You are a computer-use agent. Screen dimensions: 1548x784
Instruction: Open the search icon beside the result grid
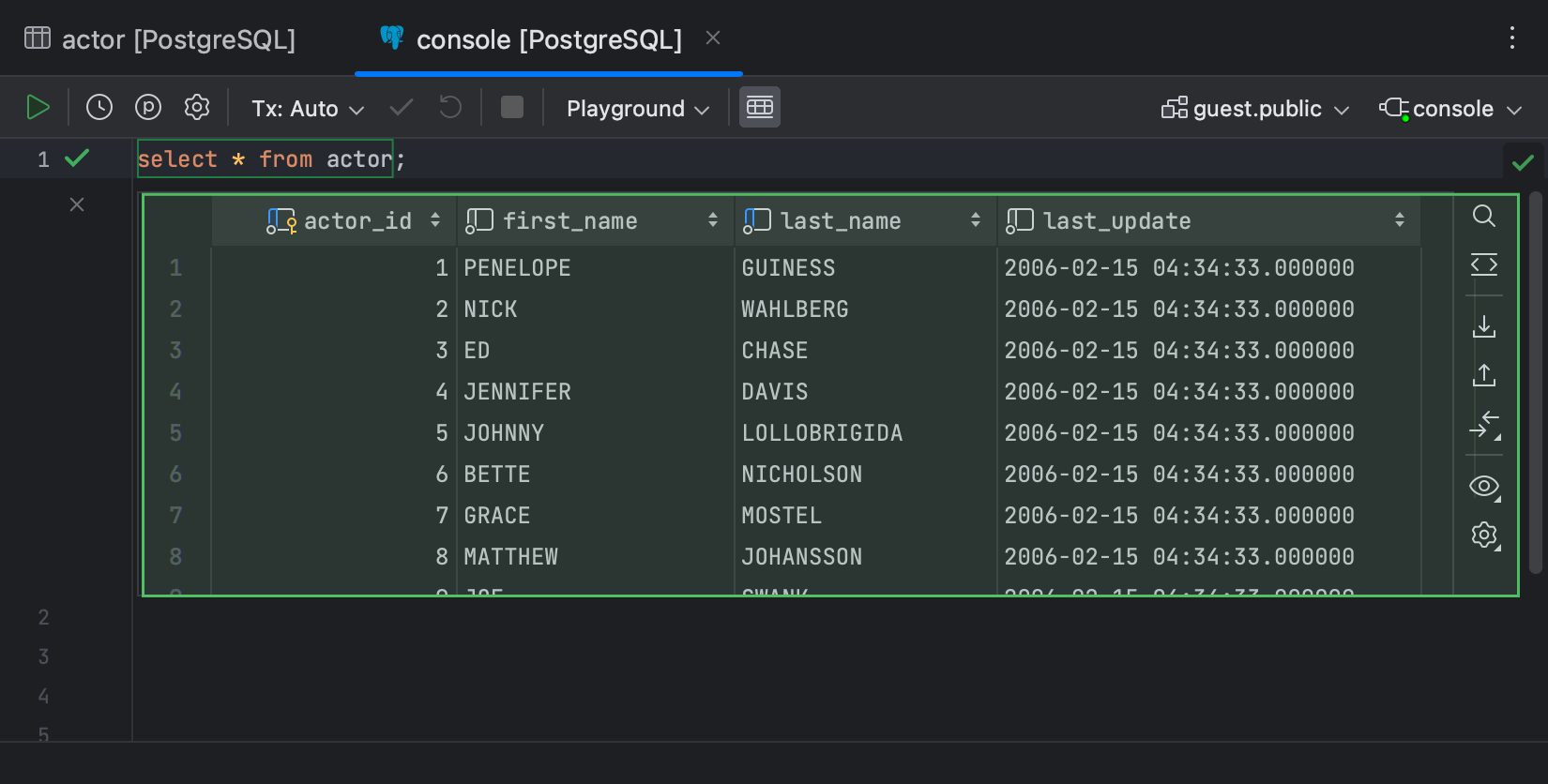(1484, 217)
